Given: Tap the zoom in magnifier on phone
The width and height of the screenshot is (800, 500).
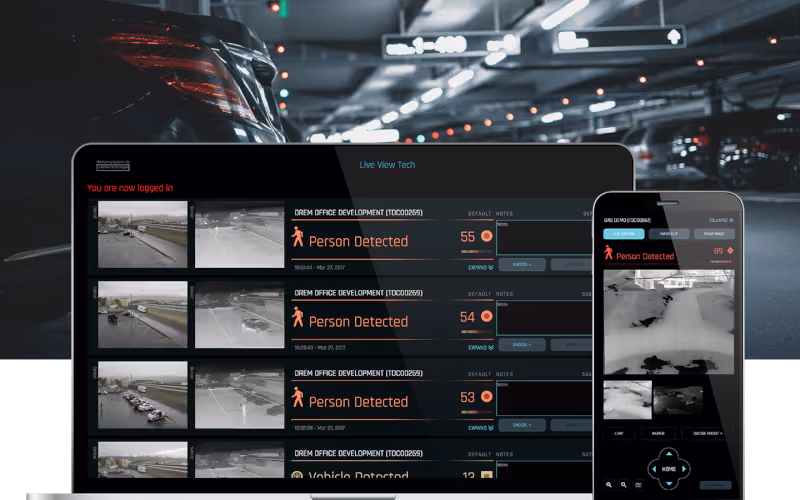Looking at the screenshot, I should (x=609, y=485).
